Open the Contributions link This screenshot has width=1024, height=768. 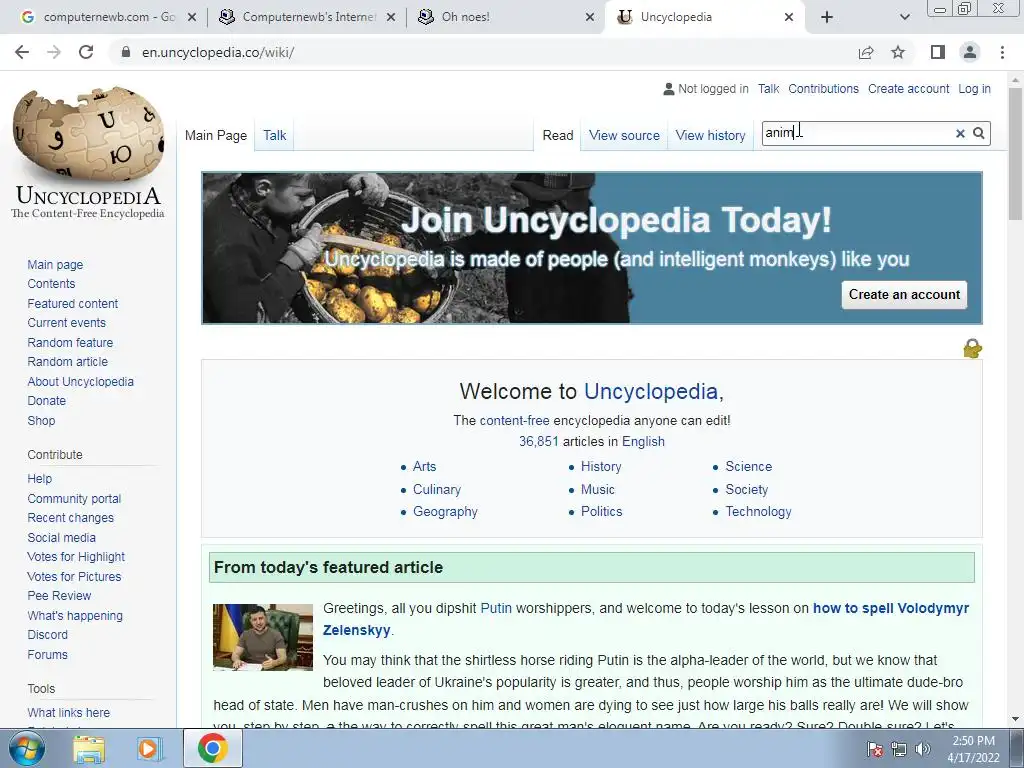click(824, 89)
